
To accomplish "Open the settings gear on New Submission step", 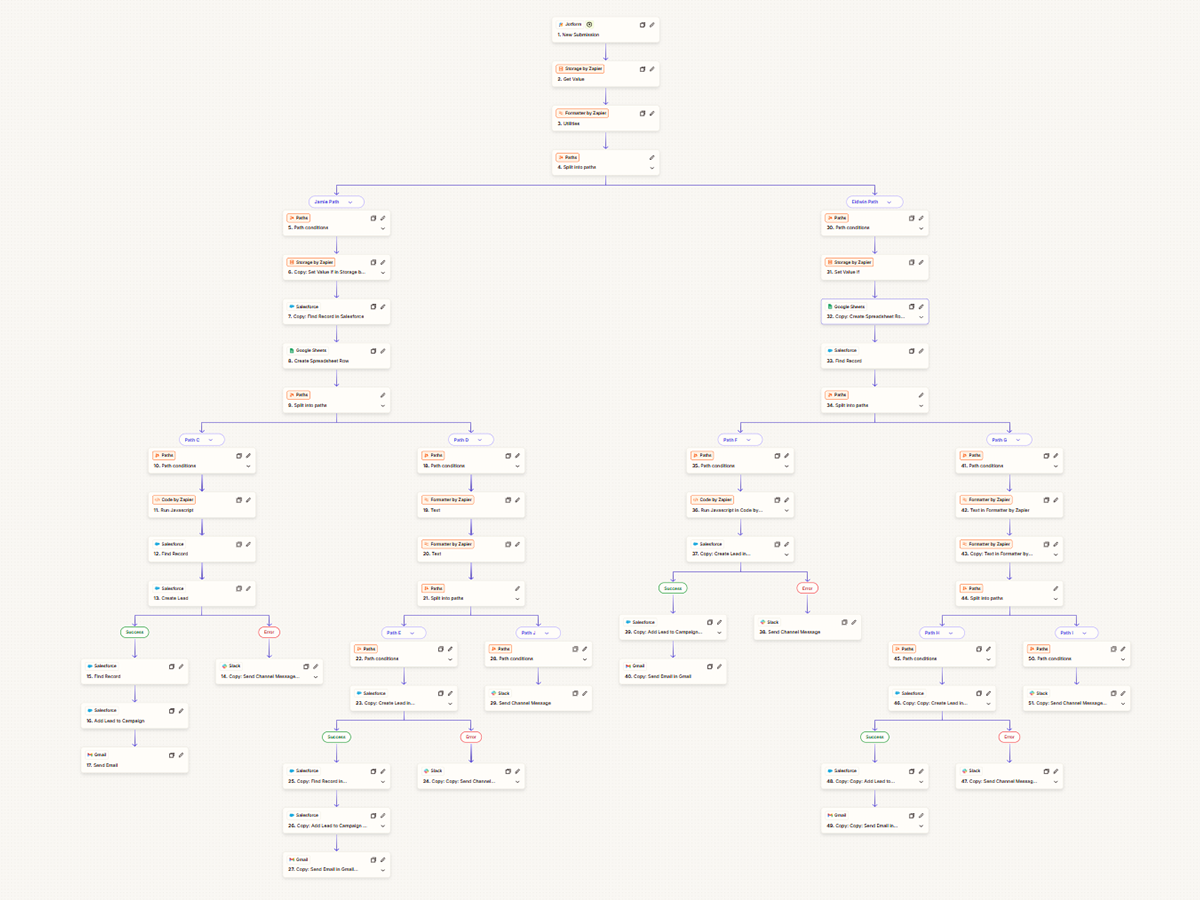I will [591, 25].
